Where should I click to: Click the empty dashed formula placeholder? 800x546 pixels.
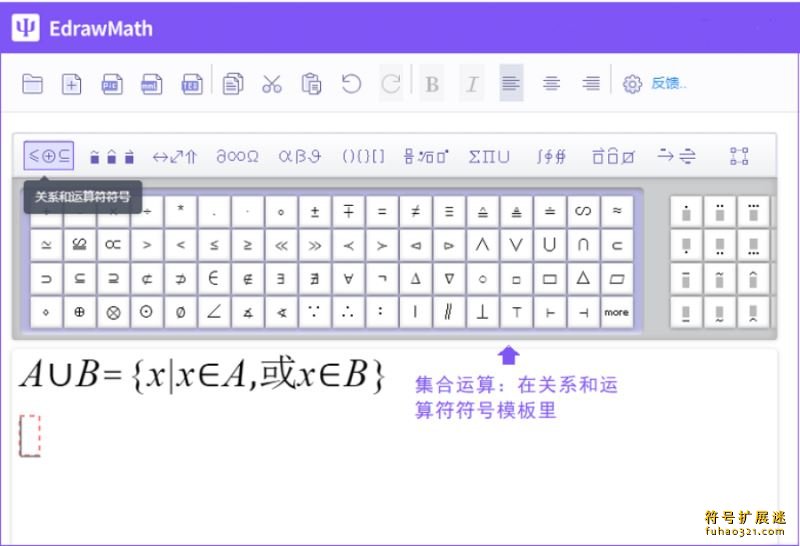(30, 436)
